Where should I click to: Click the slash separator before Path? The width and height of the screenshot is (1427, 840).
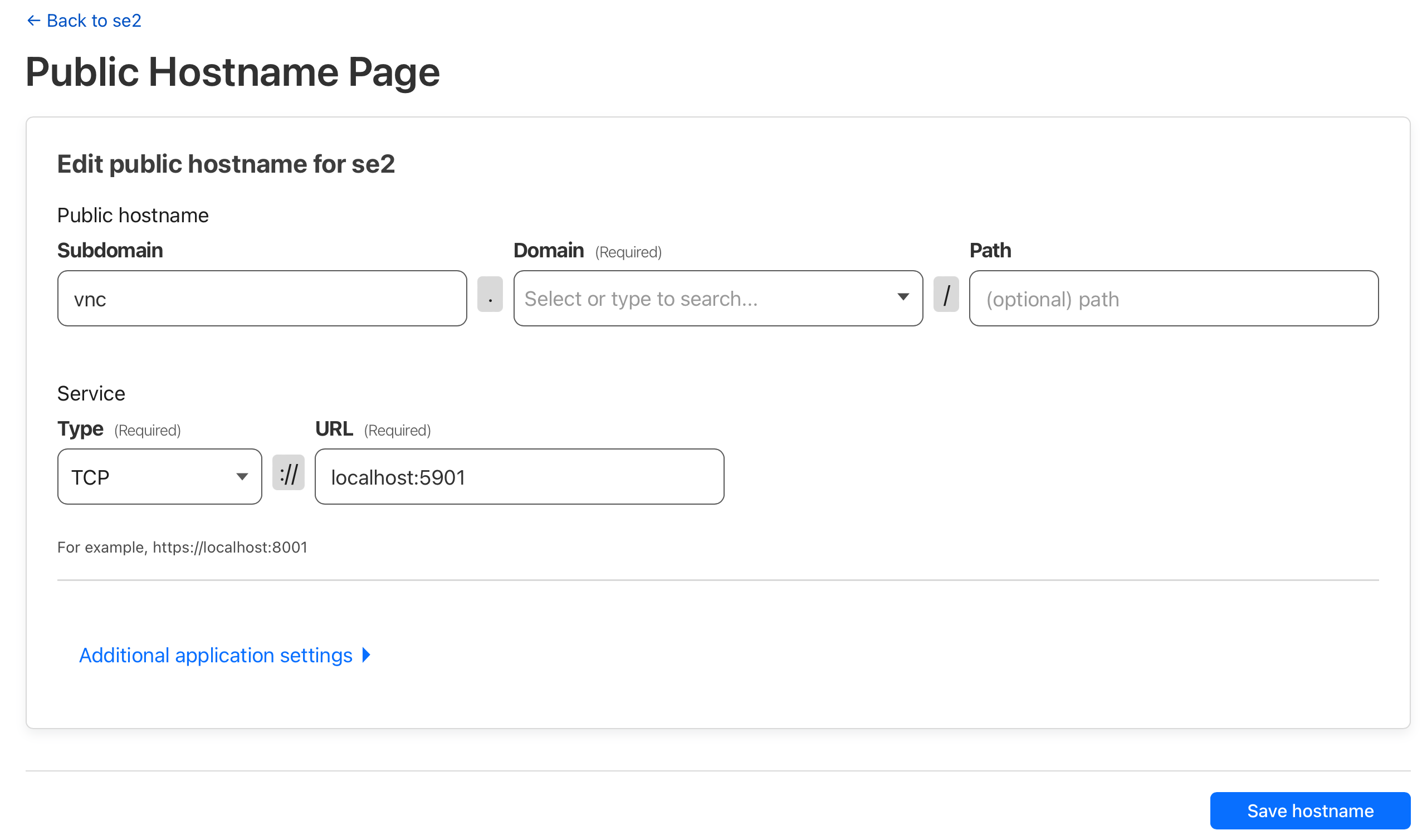pyautogui.click(x=946, y=295)
